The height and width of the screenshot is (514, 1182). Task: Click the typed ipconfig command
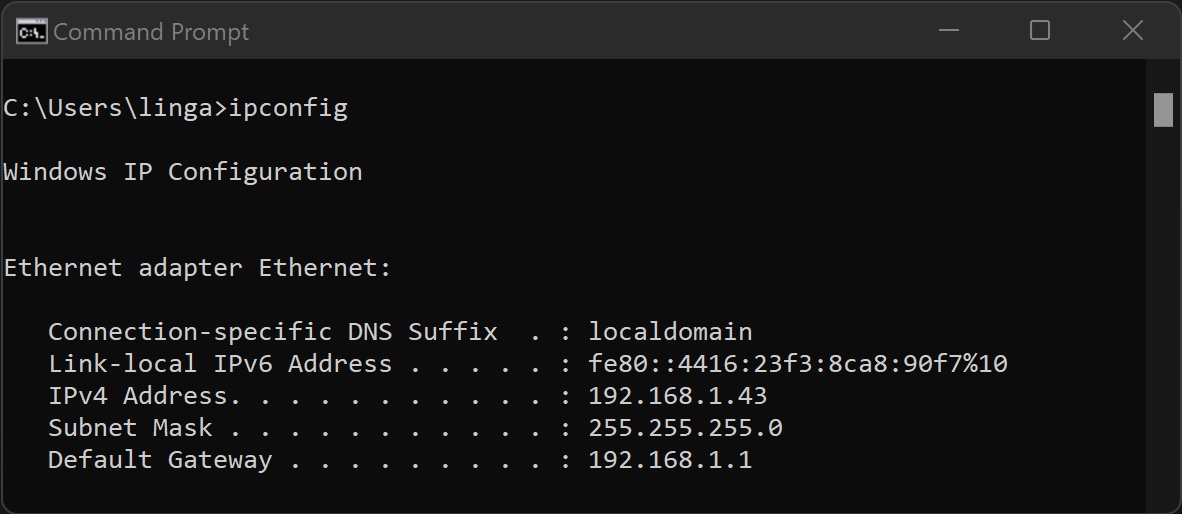(288, 108)
